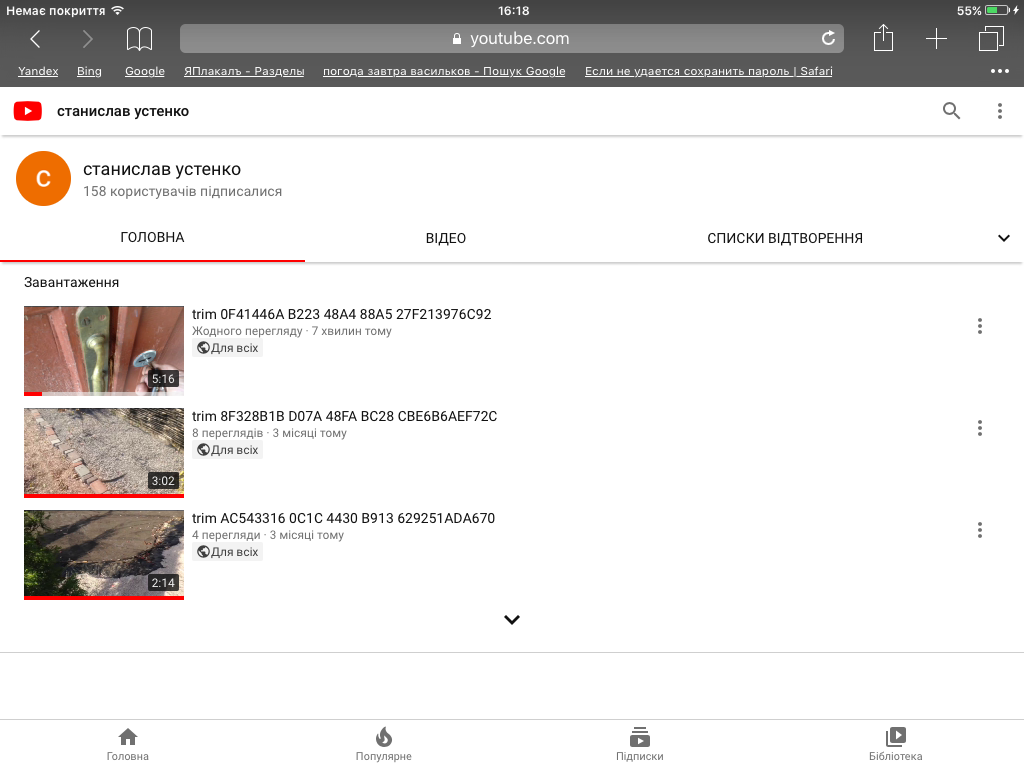Open YouTube header three-dot menu

coord(999,111)
